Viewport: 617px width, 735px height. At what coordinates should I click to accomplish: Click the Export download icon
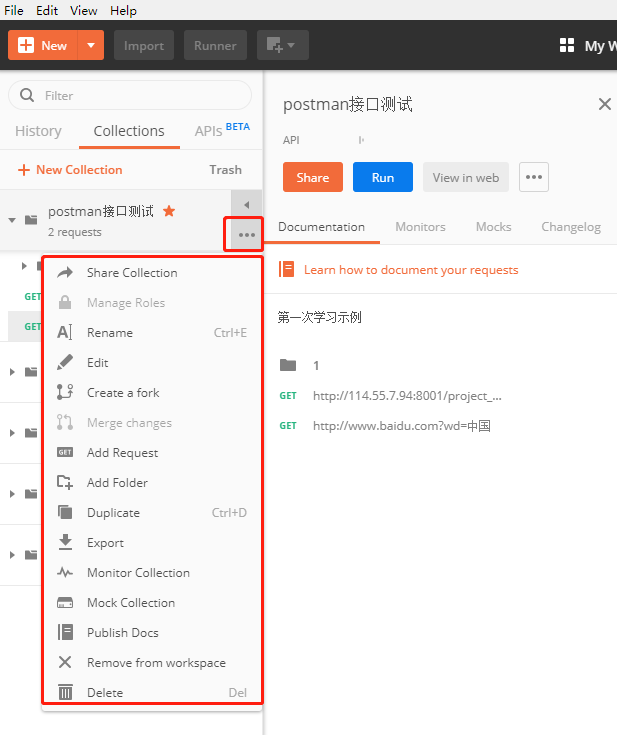click(65, 542)
